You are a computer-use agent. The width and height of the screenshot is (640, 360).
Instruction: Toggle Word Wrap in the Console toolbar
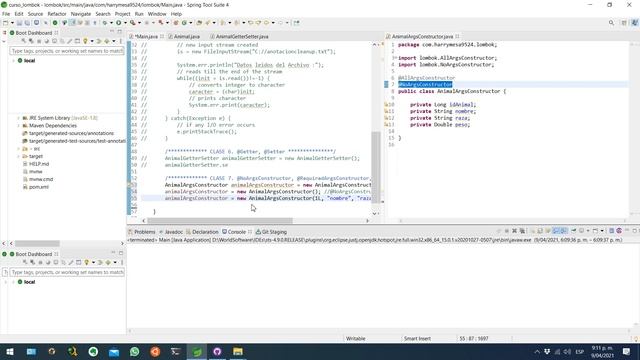click(548, 231)
